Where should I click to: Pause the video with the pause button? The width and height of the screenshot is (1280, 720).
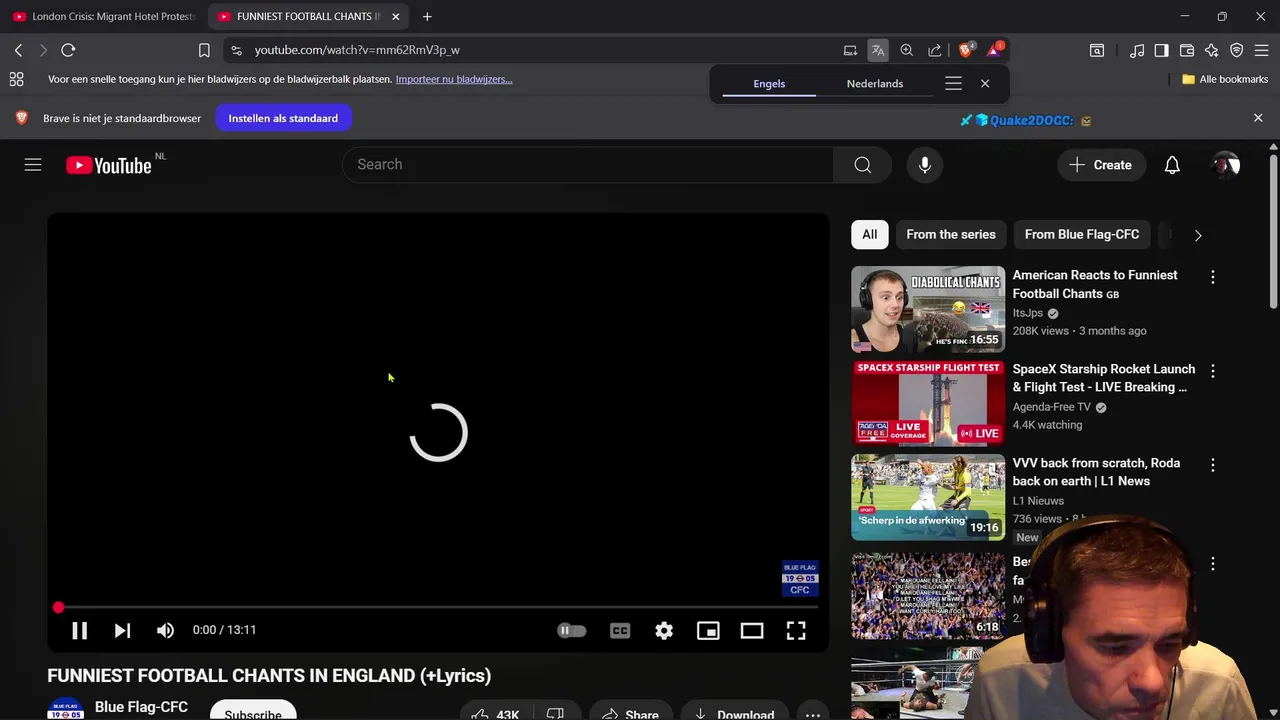79,630
